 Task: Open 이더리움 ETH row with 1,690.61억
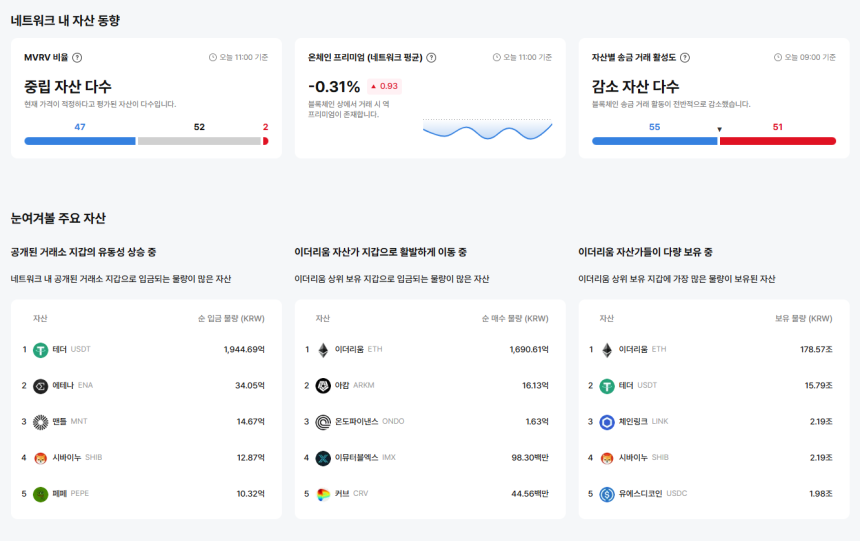click(430, 350)
